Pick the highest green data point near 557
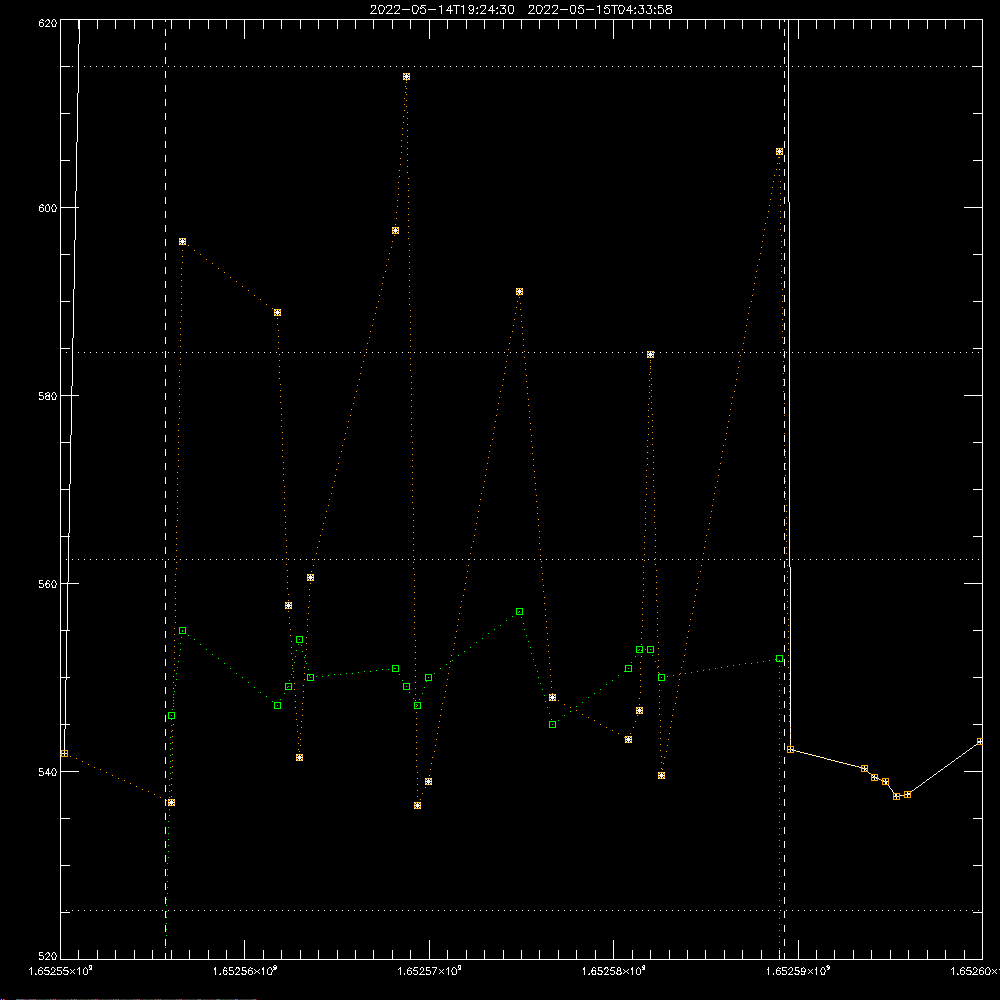This screenshot has height=1000, width=1000. click(x=520, y=612)
